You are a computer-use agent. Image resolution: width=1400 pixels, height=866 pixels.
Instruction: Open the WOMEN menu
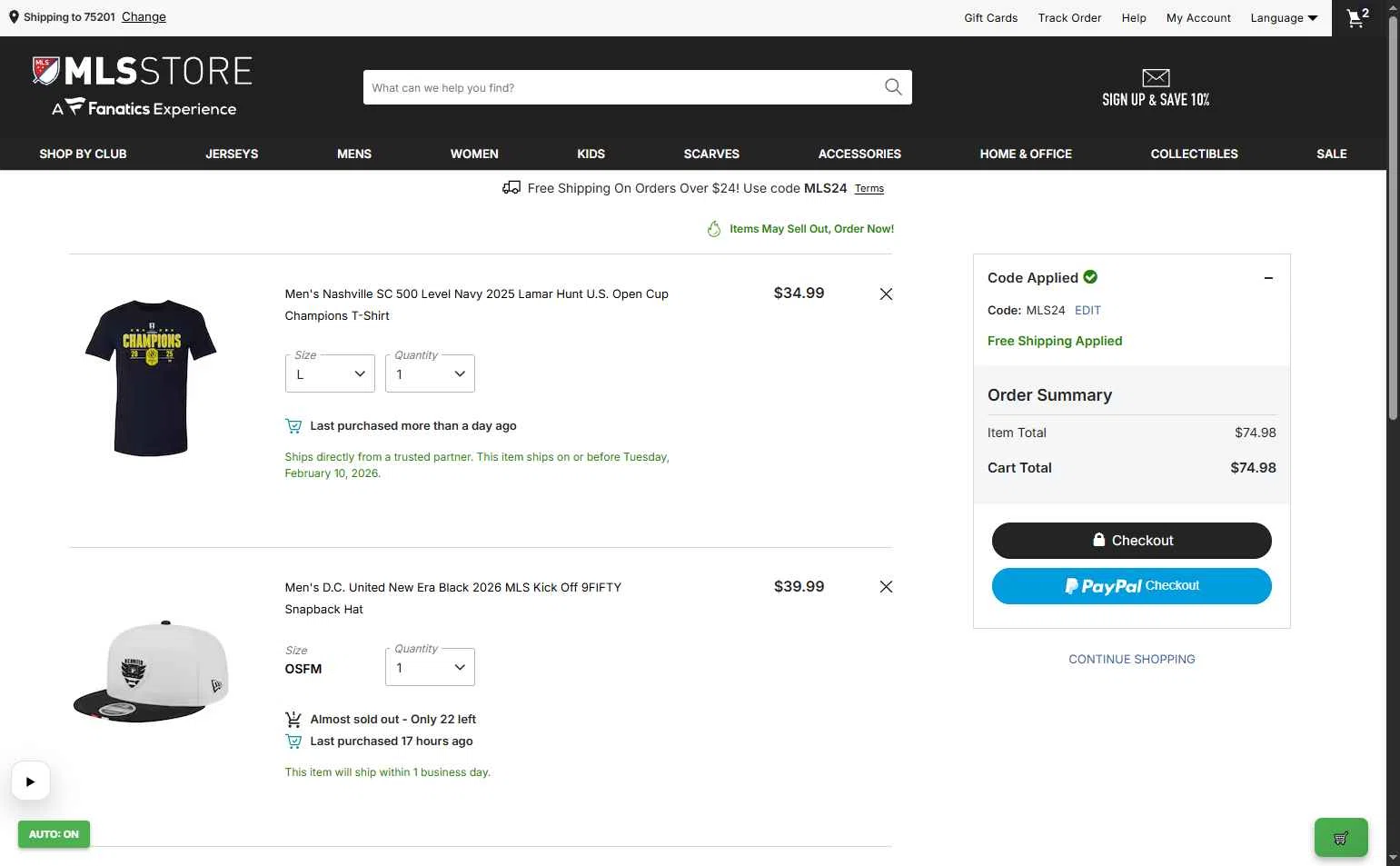coord(474,154)
